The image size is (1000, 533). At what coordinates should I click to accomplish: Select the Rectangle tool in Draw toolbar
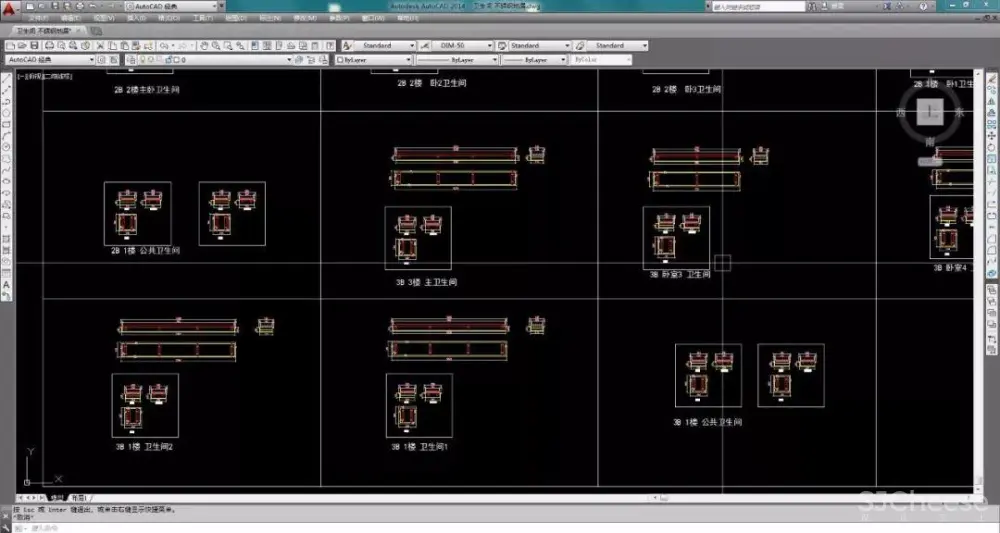coord(6,124)
